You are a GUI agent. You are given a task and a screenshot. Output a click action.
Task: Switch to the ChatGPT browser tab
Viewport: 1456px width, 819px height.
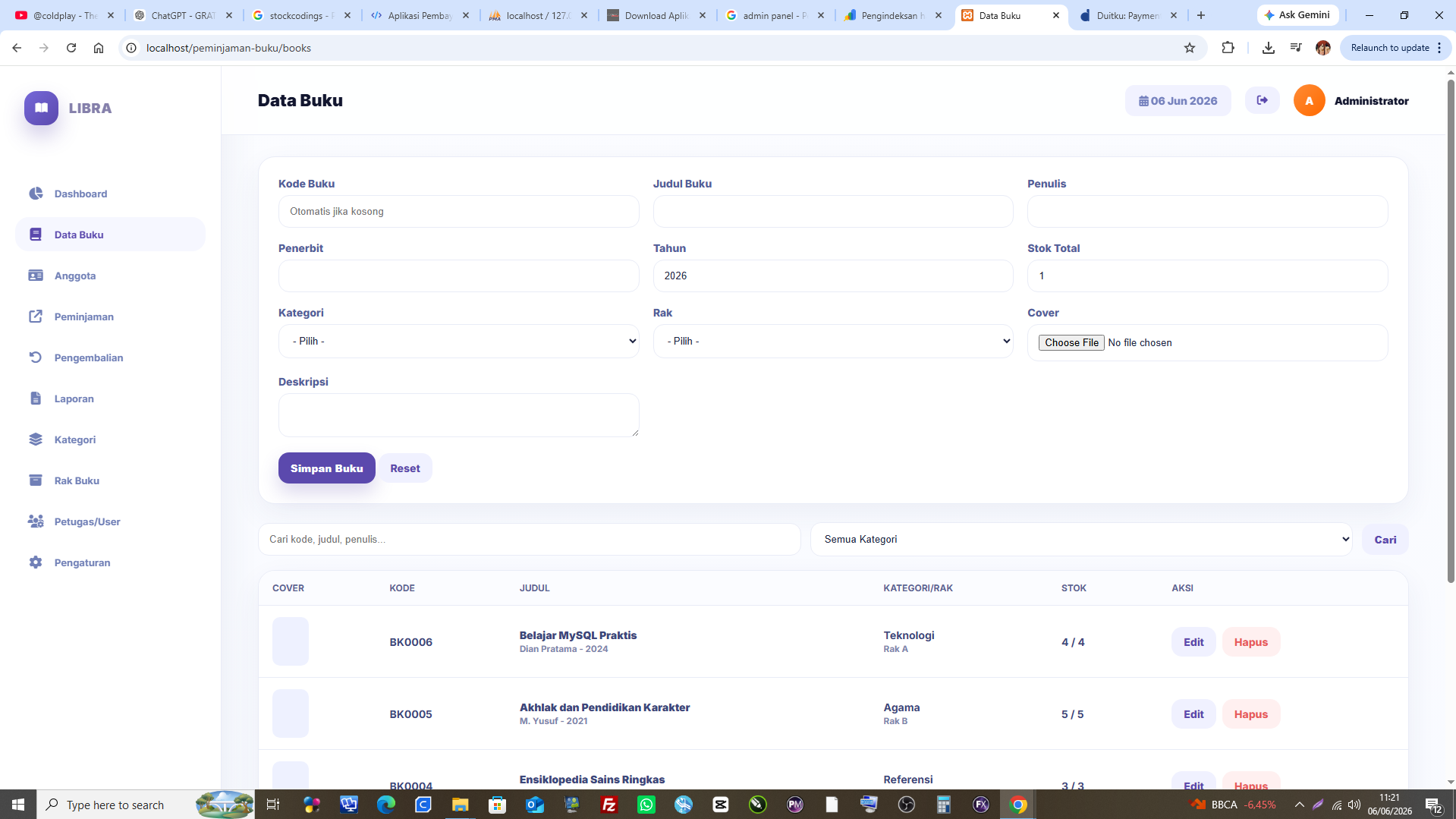tap(183, 15)
